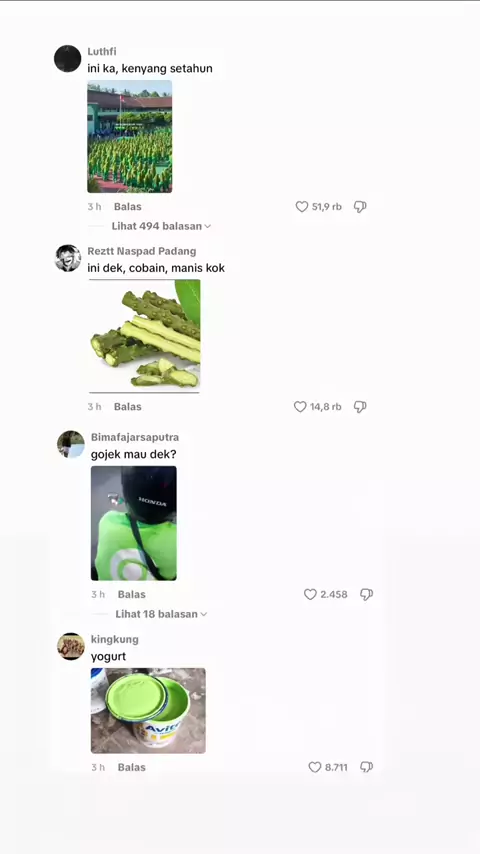
Task: Reply to Reztt Naspad Padang's comment
Action: coord(127,406)
